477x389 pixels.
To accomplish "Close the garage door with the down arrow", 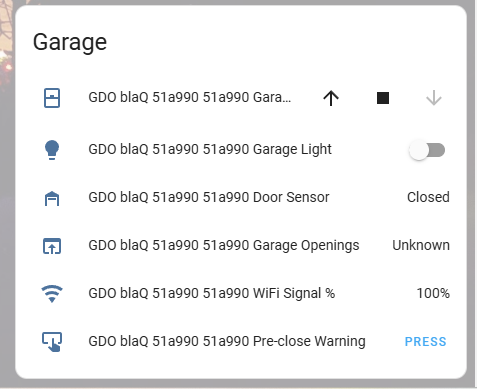I will (434, 98).
